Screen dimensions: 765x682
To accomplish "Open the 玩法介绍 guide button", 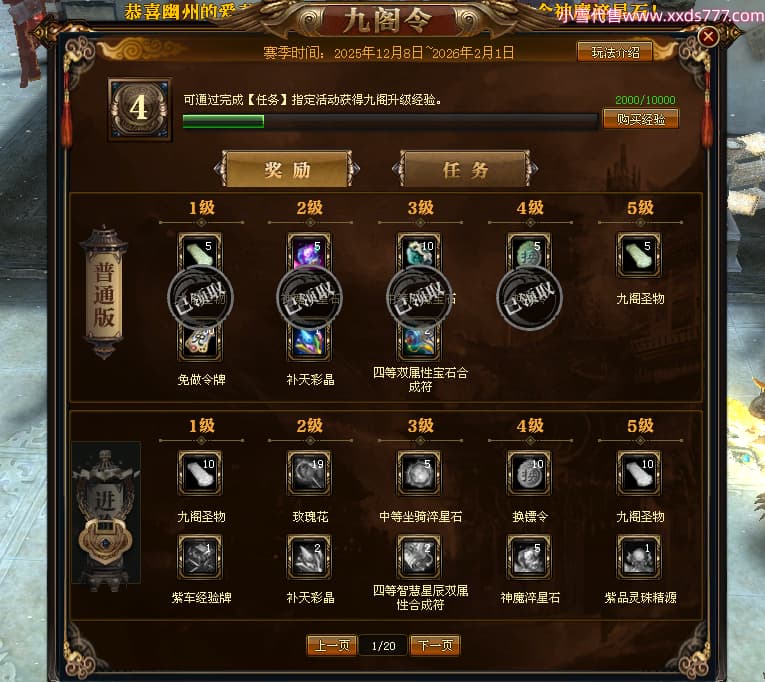I will [x=615, y=52].
